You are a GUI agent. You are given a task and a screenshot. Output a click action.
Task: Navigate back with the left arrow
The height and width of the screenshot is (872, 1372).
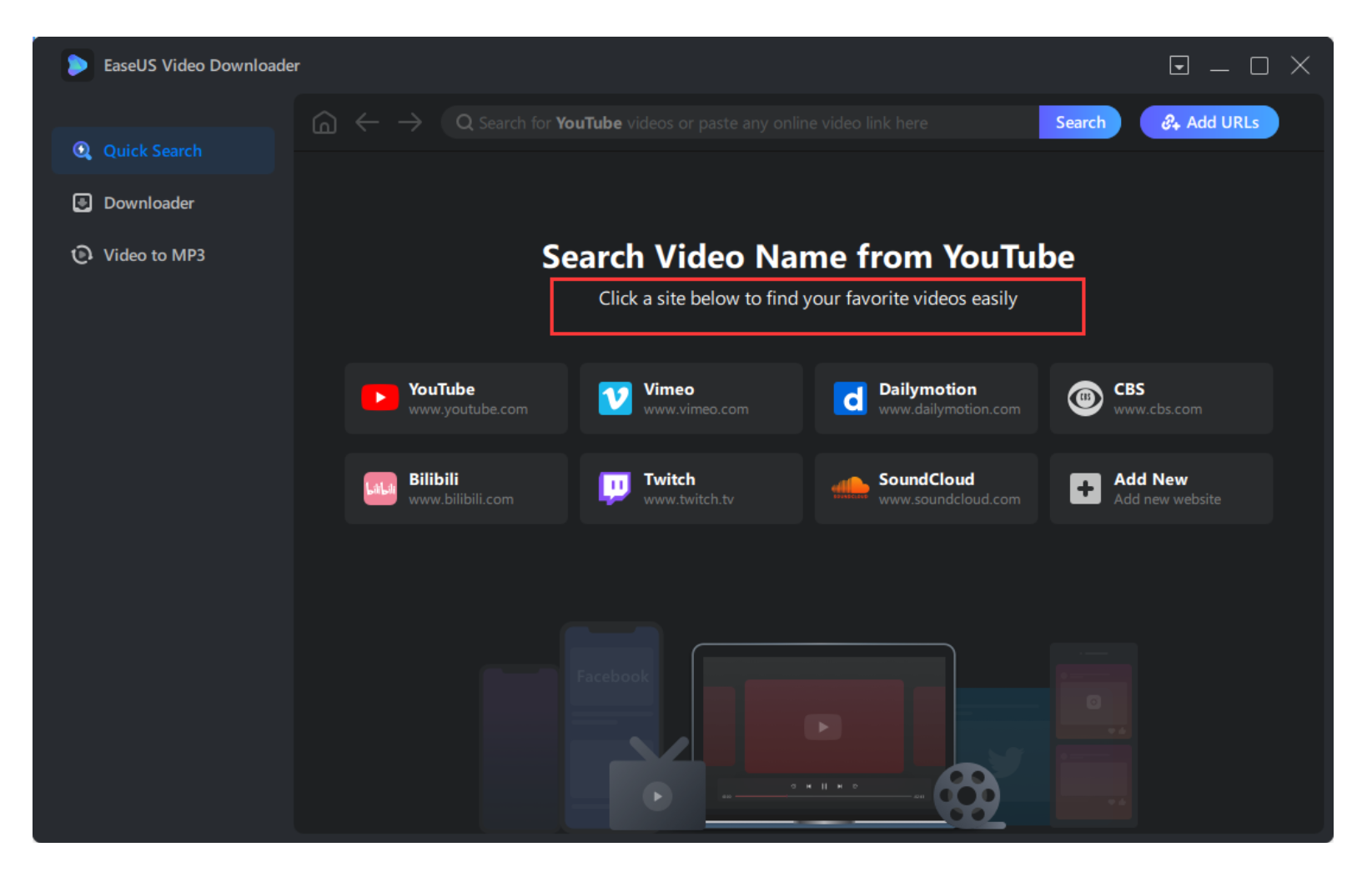[x=367, y=123]
